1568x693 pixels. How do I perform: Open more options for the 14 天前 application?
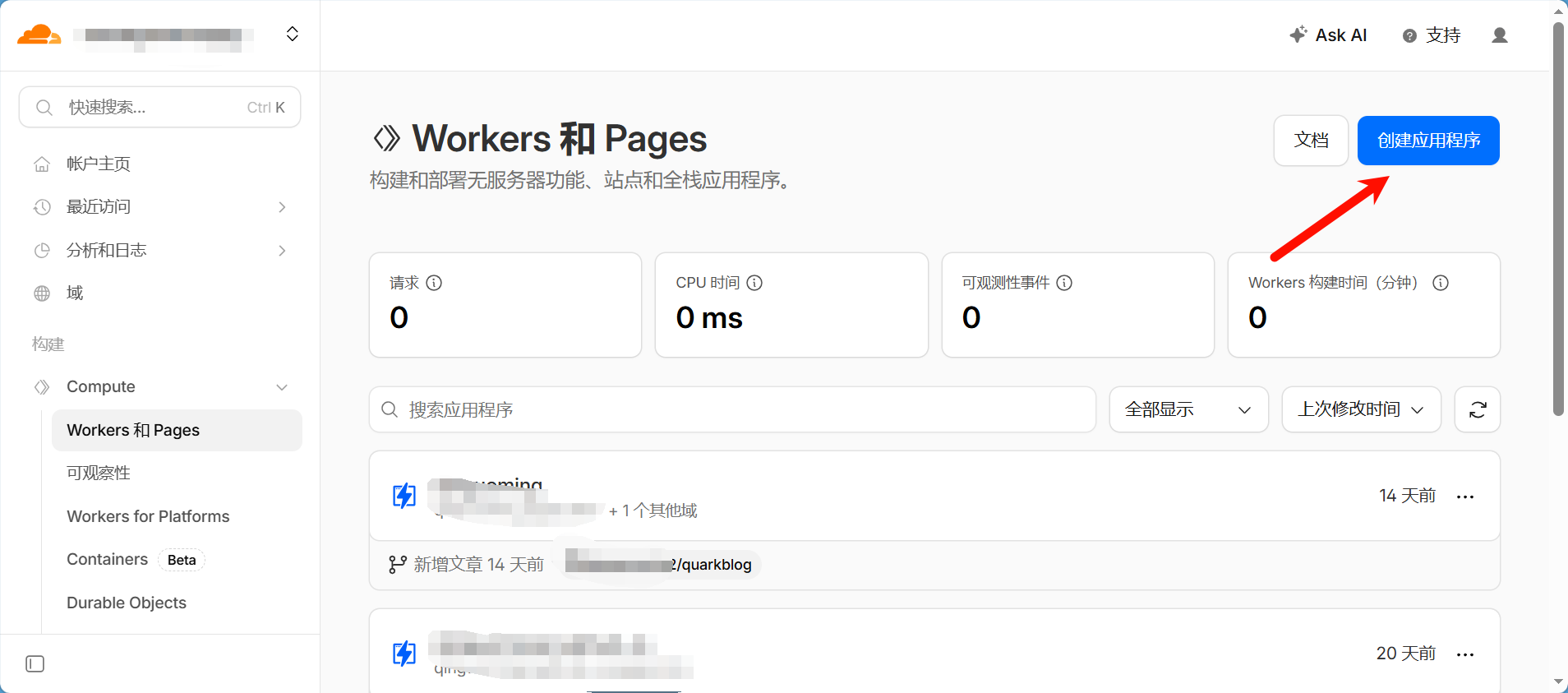coord(1464,497)
